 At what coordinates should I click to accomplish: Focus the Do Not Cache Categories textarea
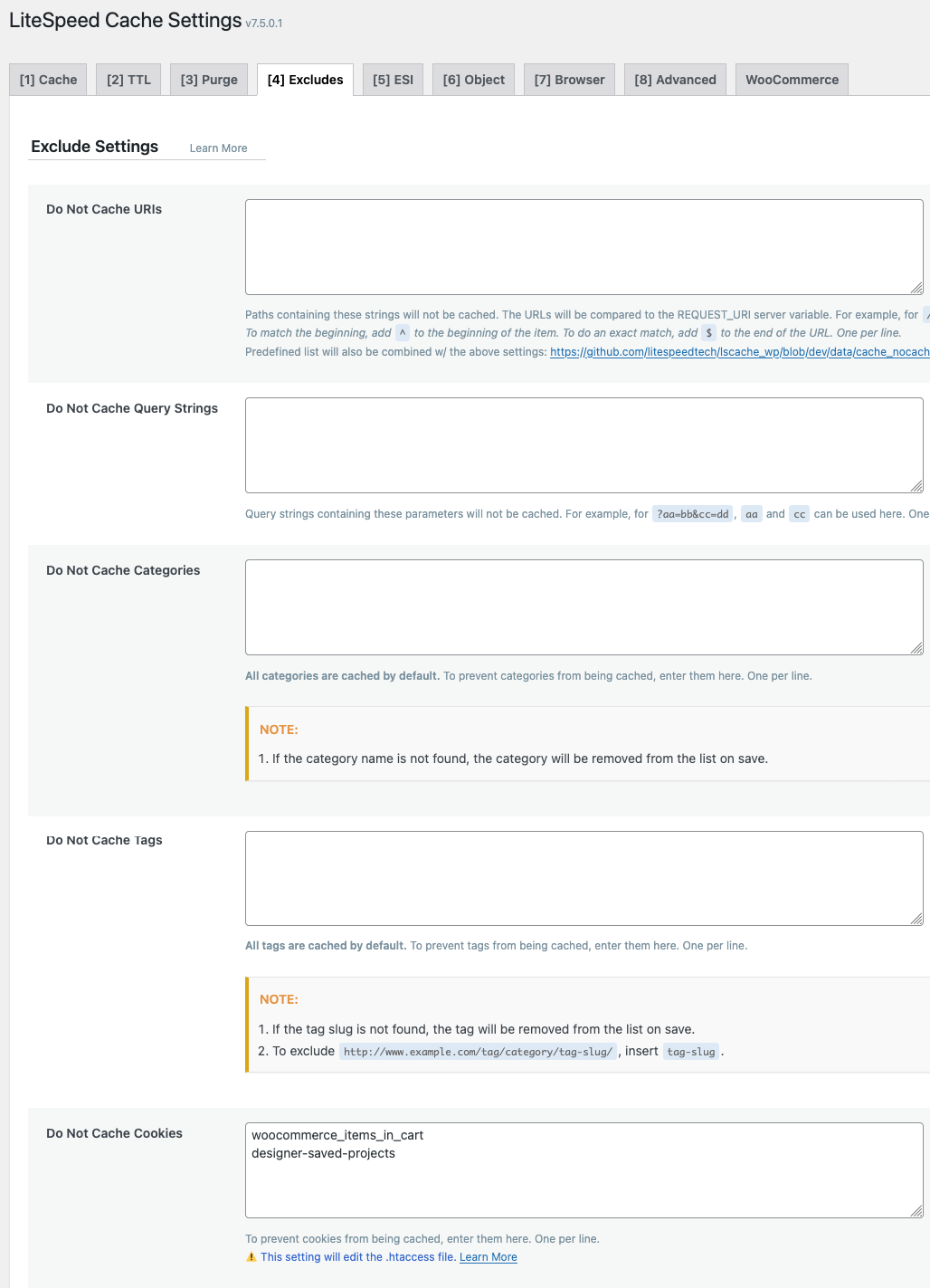point(584,606)
